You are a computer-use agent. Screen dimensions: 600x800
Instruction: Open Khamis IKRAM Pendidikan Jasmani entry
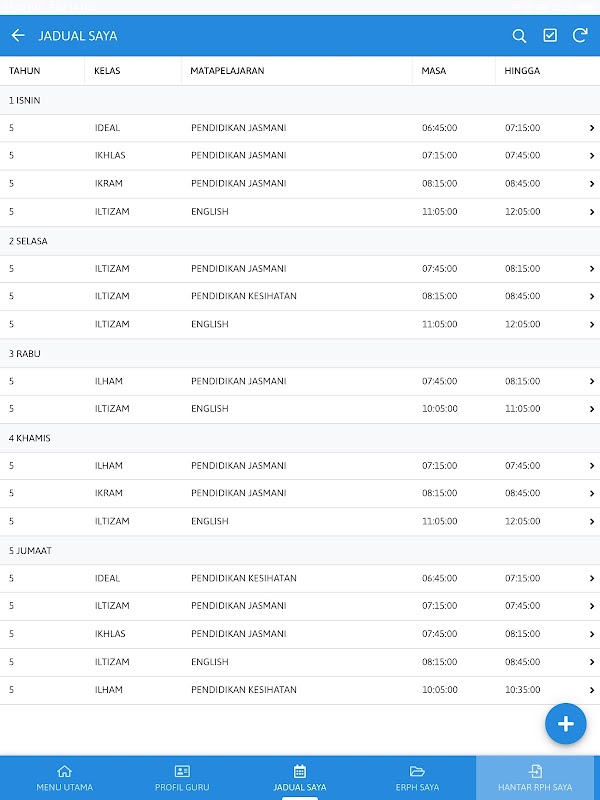pyautogui.click(x=300, y=493)
